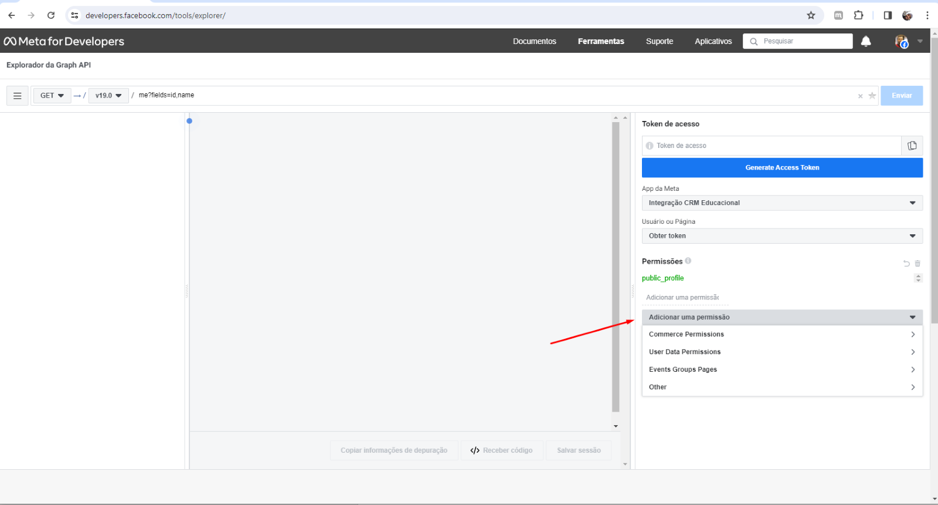Open the Documentos menu
This screenshot has height=505, width=938.
(x=534, y=41)
